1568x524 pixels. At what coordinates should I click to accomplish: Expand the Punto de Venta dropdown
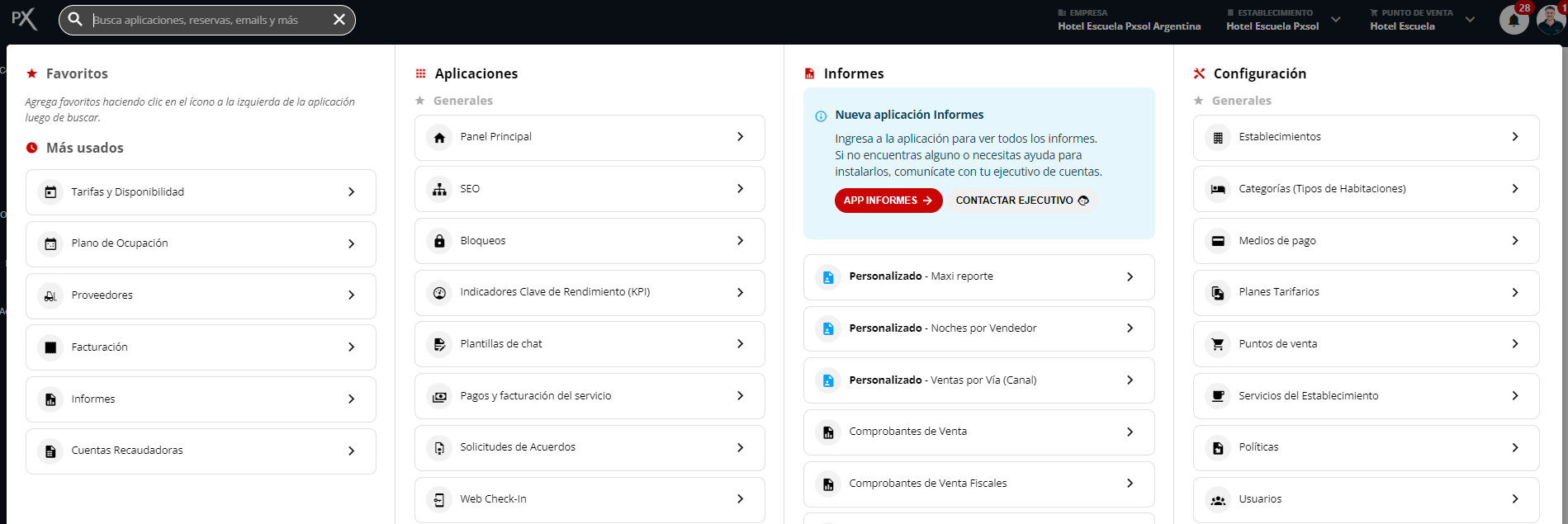[1470, 20]
